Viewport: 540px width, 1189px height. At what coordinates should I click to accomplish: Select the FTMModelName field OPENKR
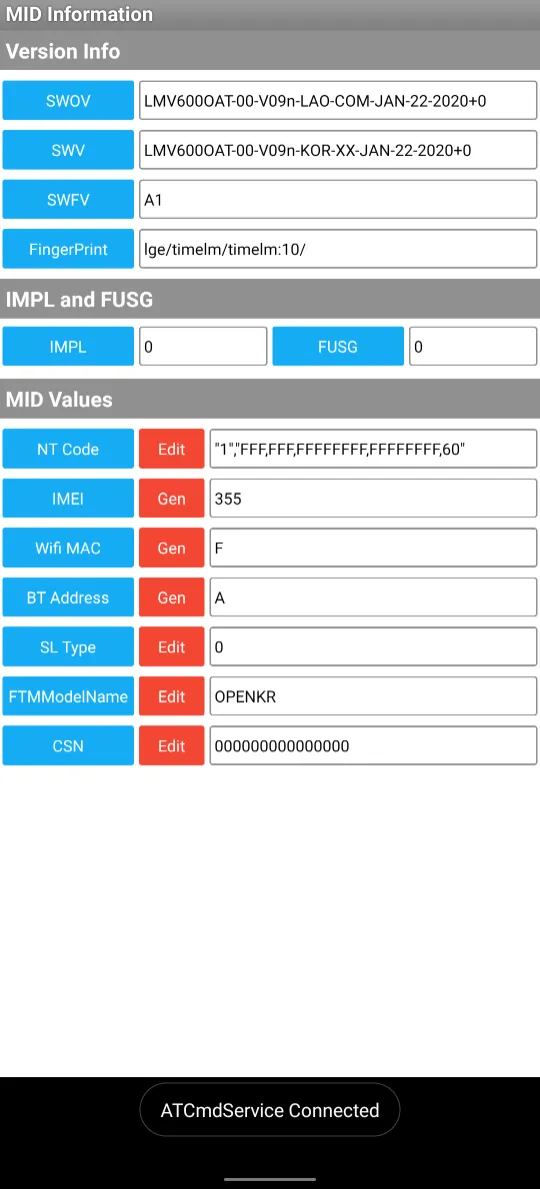click(x=373, y=696)
